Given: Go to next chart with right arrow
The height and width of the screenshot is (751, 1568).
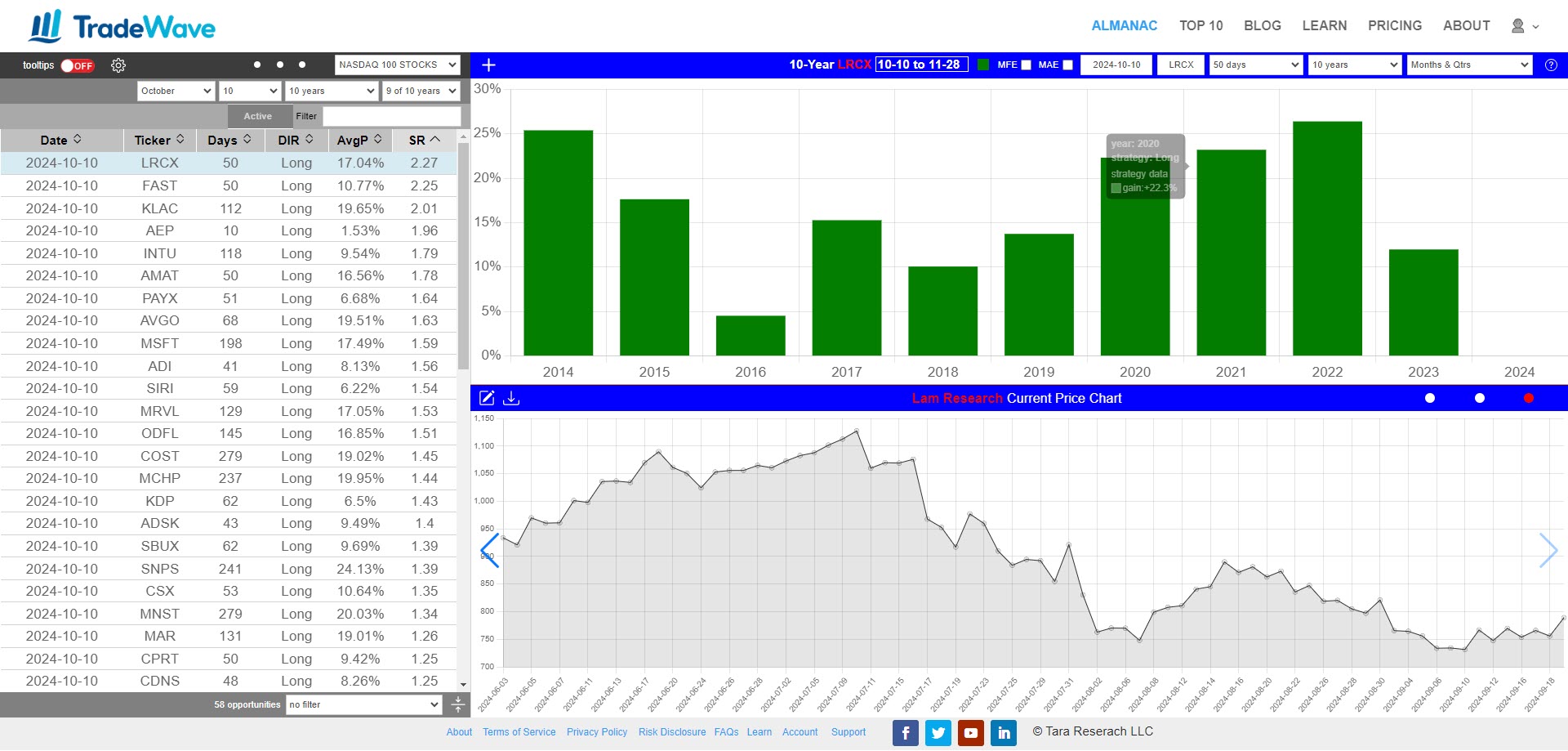Looking at the screenshot, I should (x=1548, y=550).
